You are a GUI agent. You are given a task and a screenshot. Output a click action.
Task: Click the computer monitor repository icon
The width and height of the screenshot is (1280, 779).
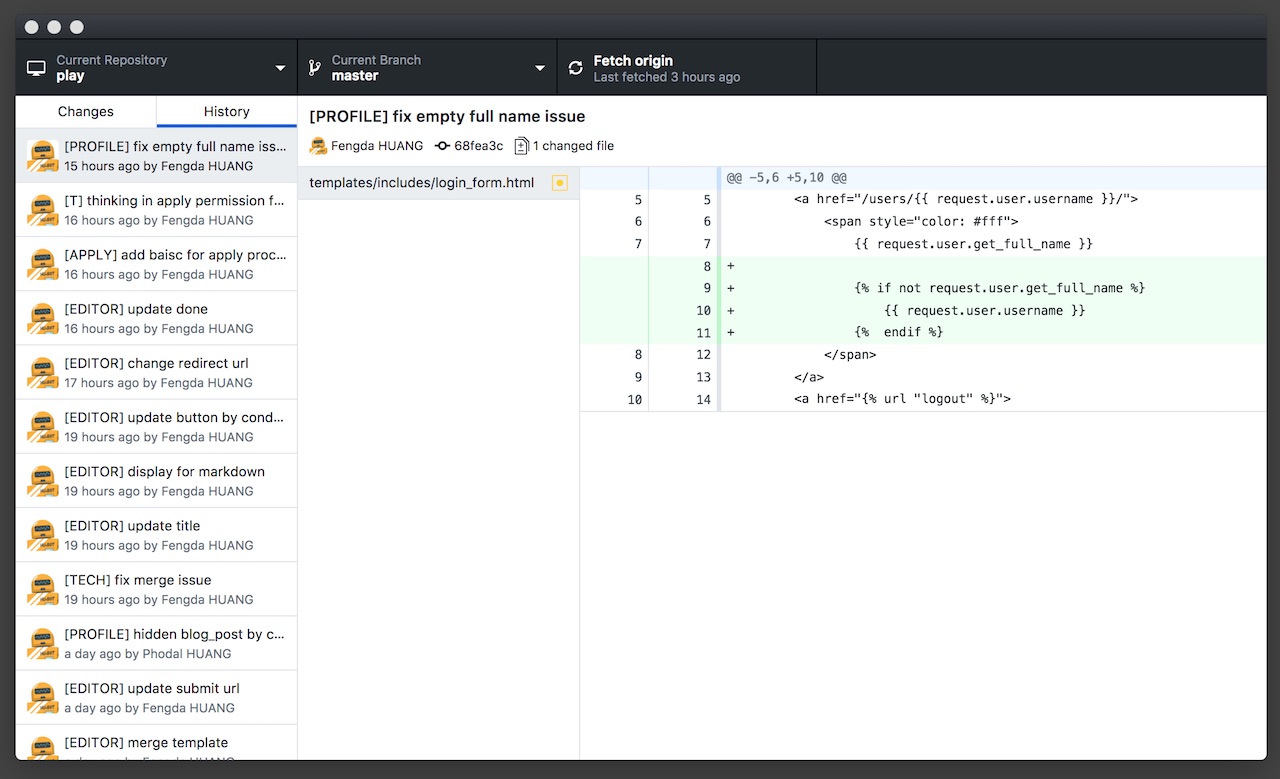pos(37,68)
